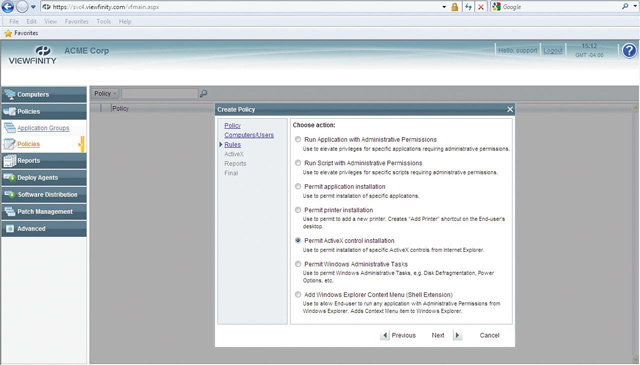Open the Policy filter dropdown
Screen dimensions: 640x365
click(x=105, y=93)
